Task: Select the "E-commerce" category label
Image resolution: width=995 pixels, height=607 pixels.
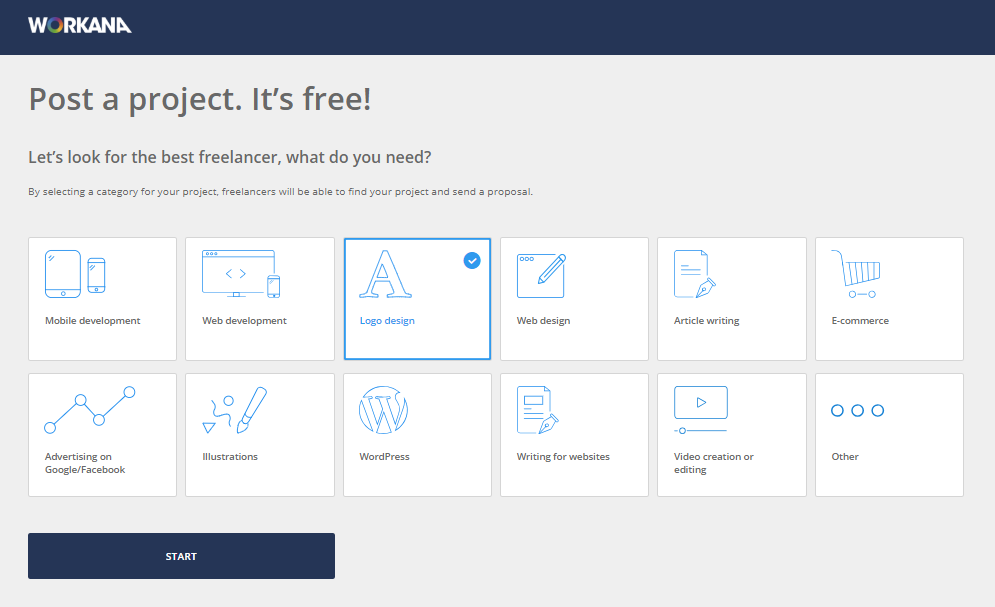Action: [860, 321]
